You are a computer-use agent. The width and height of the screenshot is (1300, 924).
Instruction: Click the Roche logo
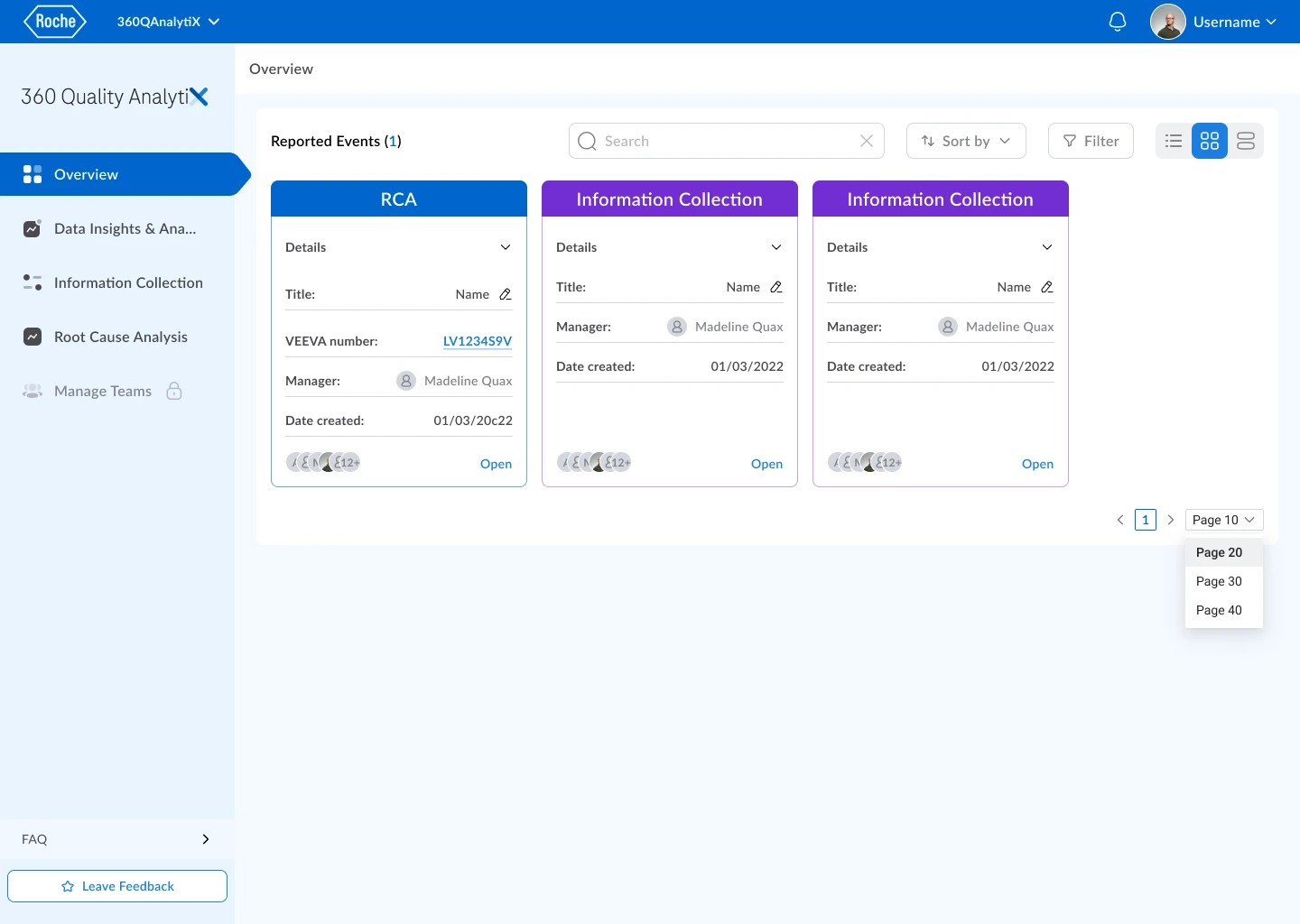[x=55, y=22]
